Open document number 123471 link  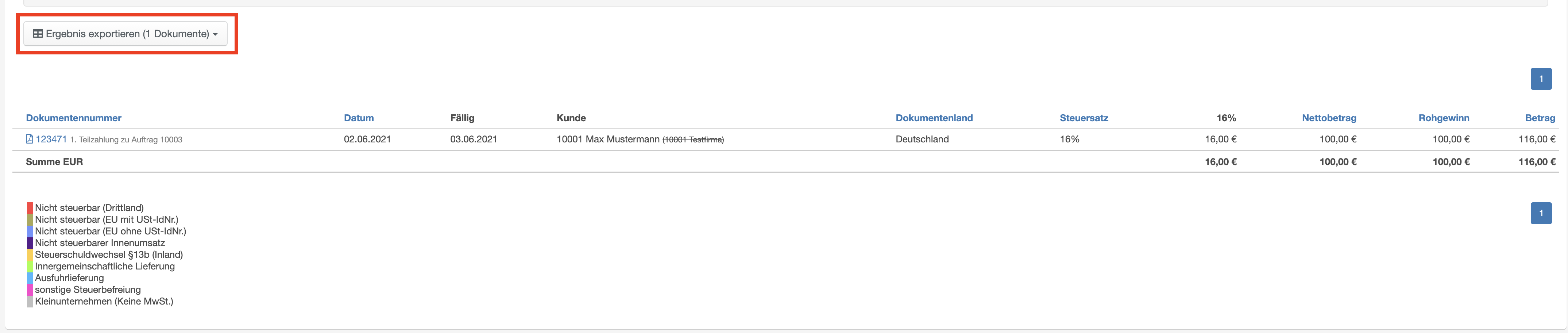point(51,139)
